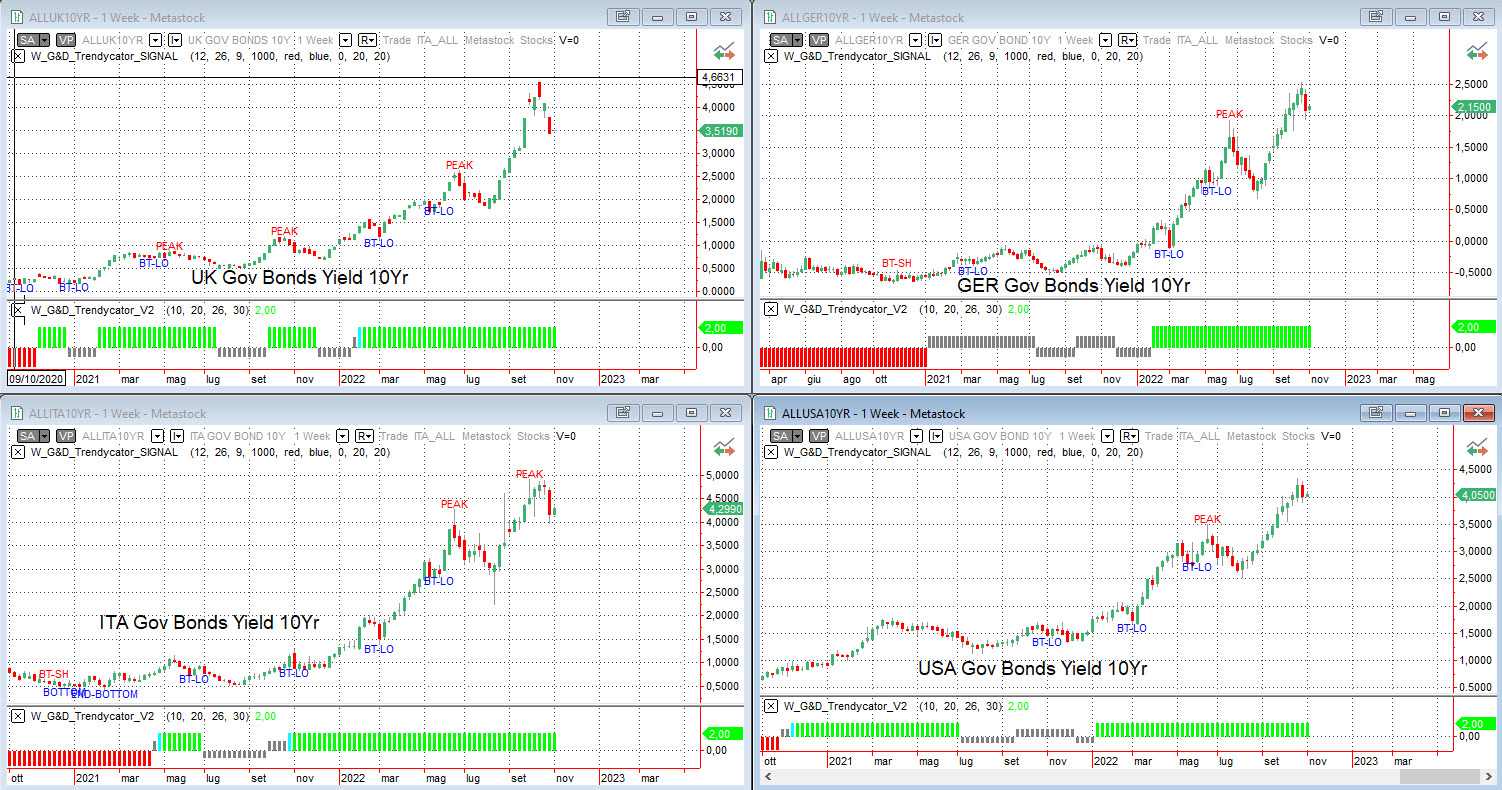Toggle the Trendycator_SIGNAL X box in USA chart
Viewport: 1502px width, 790px height.
coord(770,452)
